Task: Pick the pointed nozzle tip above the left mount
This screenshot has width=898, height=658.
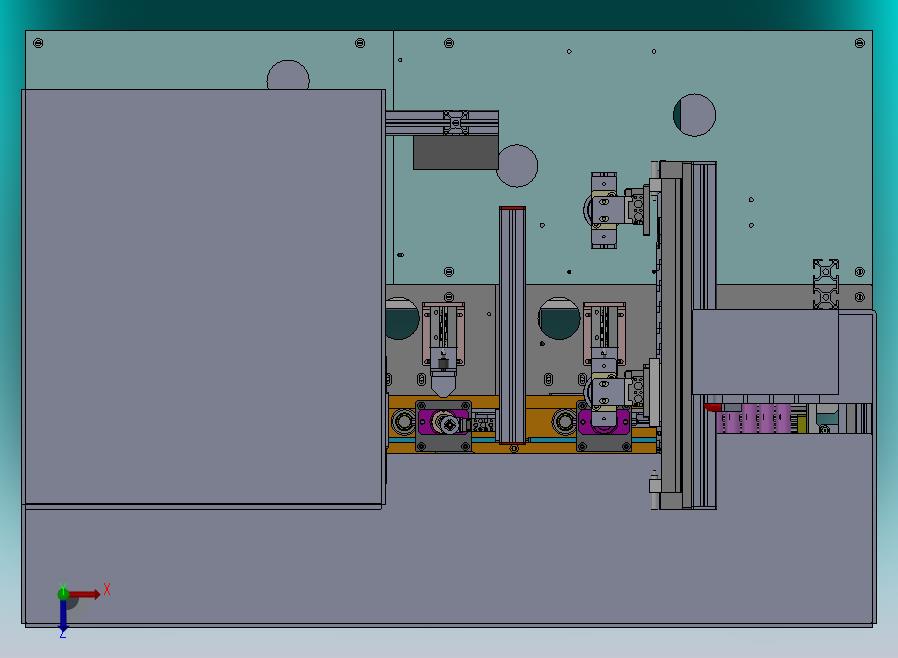Action: click(x=443, y=384)
